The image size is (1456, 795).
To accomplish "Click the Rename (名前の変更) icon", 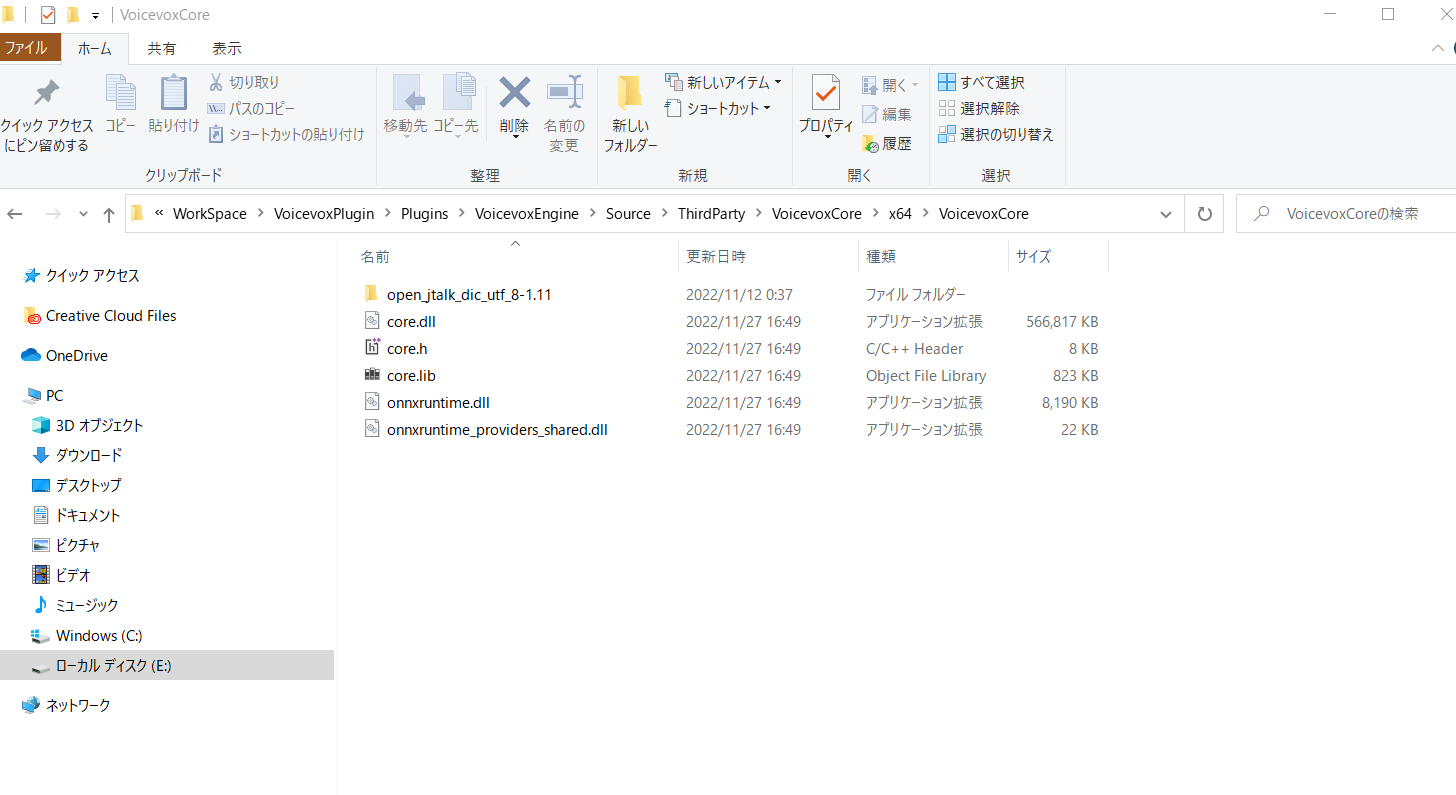I will click(564, 114).
